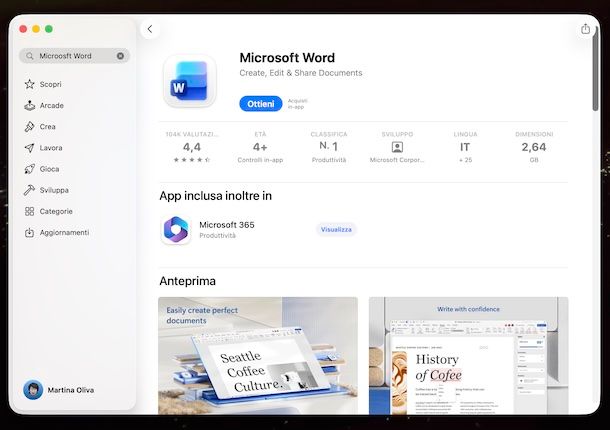Select Gioca in the sidebar
Screen dimensions: 610x430
coord(49,169)
